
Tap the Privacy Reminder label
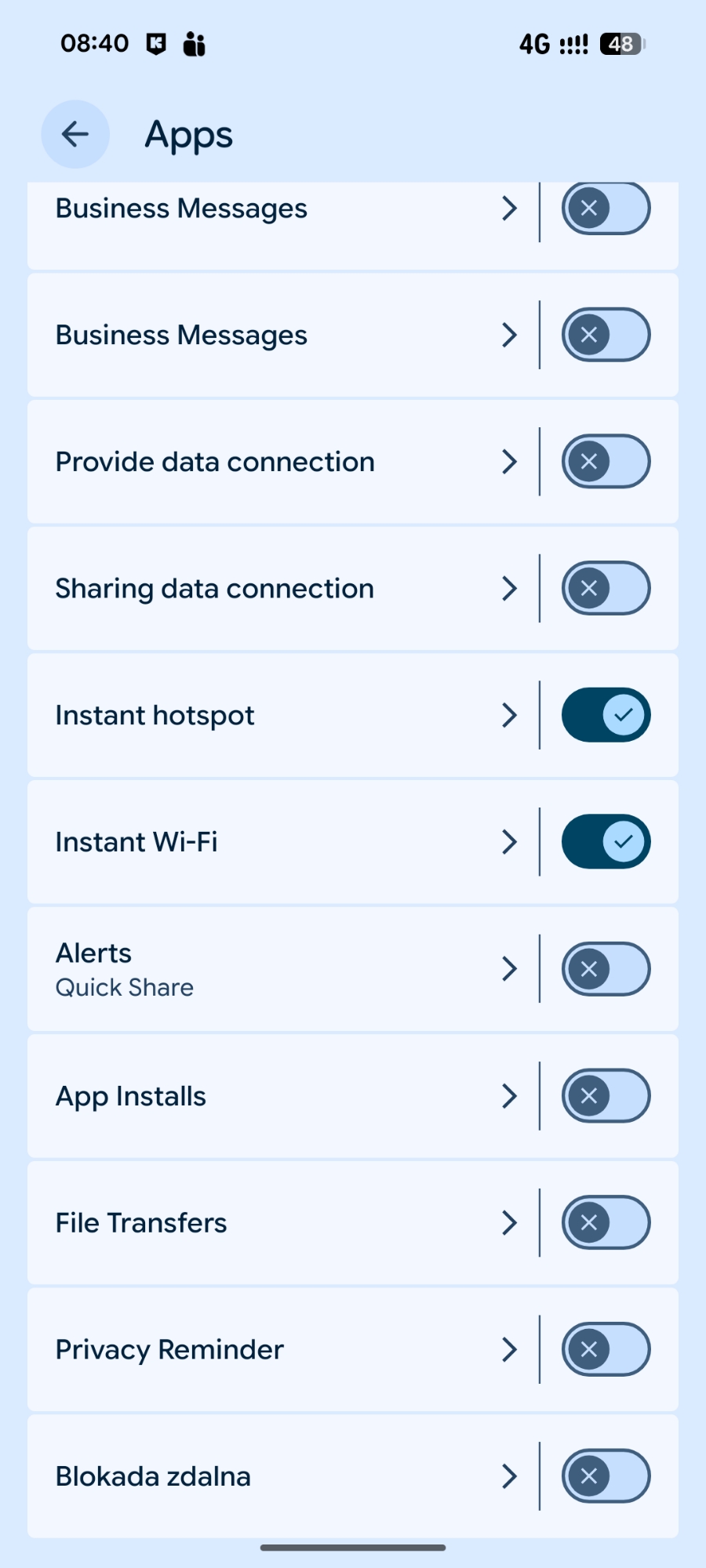[x=169, y=1350]
